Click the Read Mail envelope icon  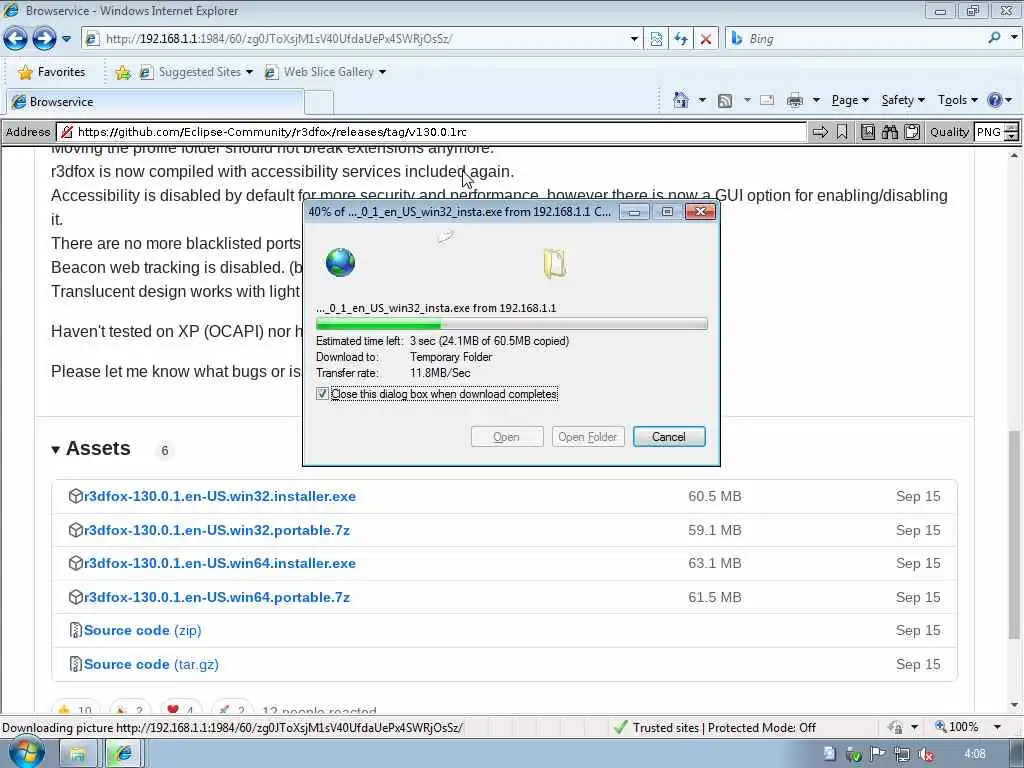pos(767,100)
